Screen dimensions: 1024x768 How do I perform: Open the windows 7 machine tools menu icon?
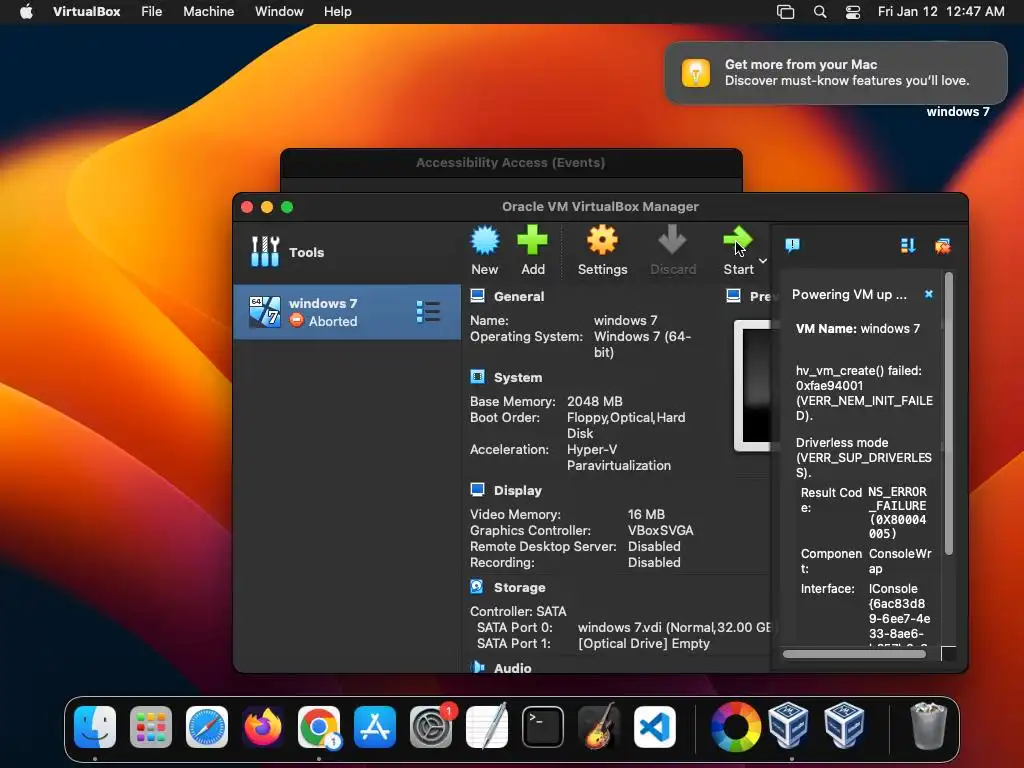428,312
